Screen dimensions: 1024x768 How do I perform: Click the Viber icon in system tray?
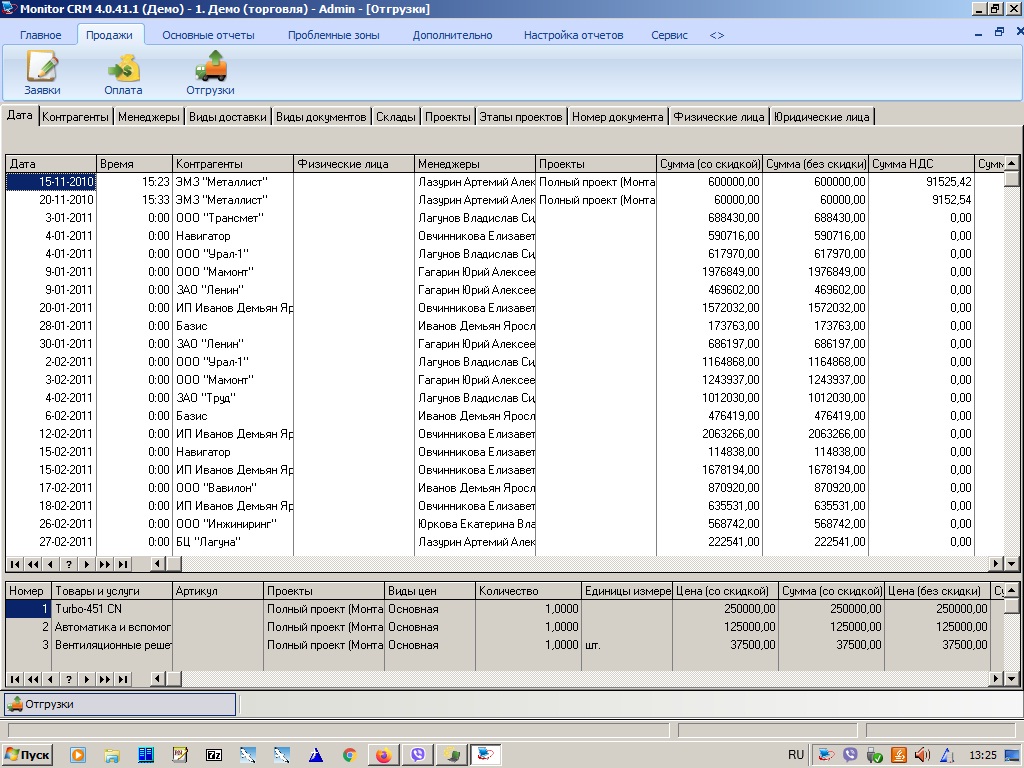point(850,755)
